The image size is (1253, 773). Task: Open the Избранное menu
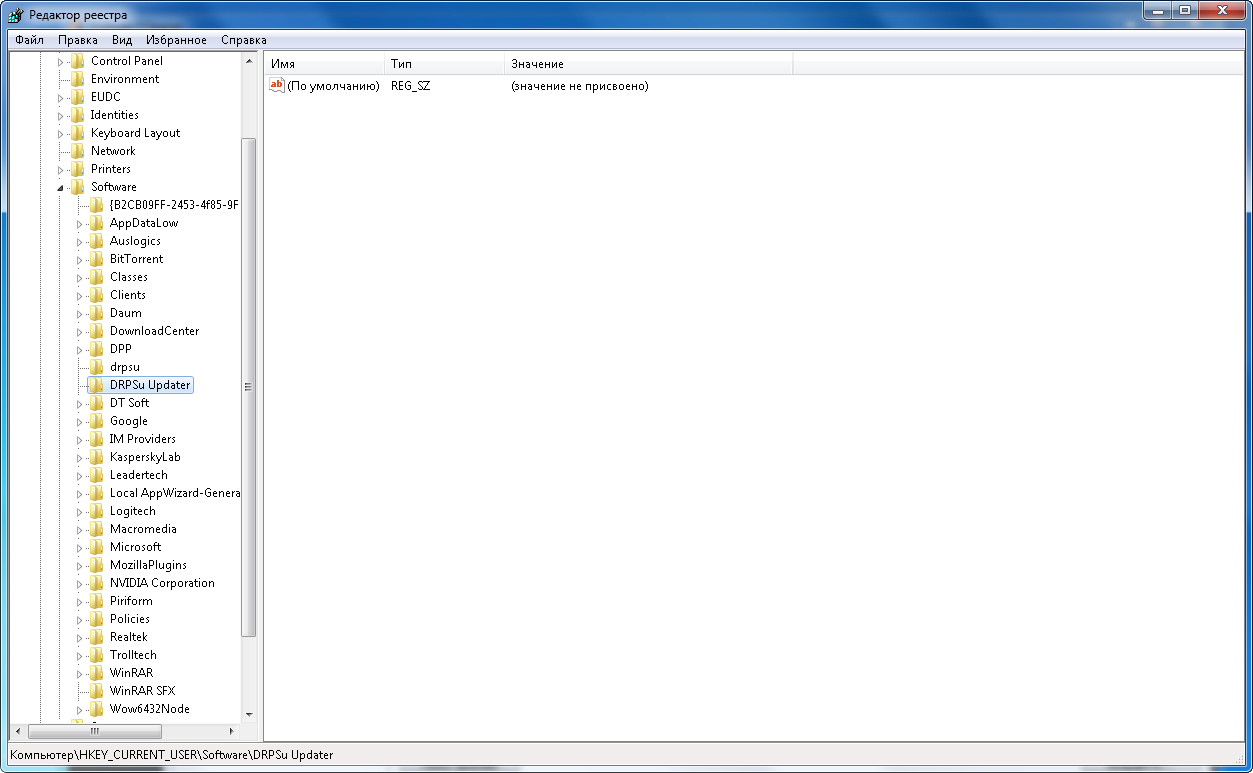click(176, 40)
